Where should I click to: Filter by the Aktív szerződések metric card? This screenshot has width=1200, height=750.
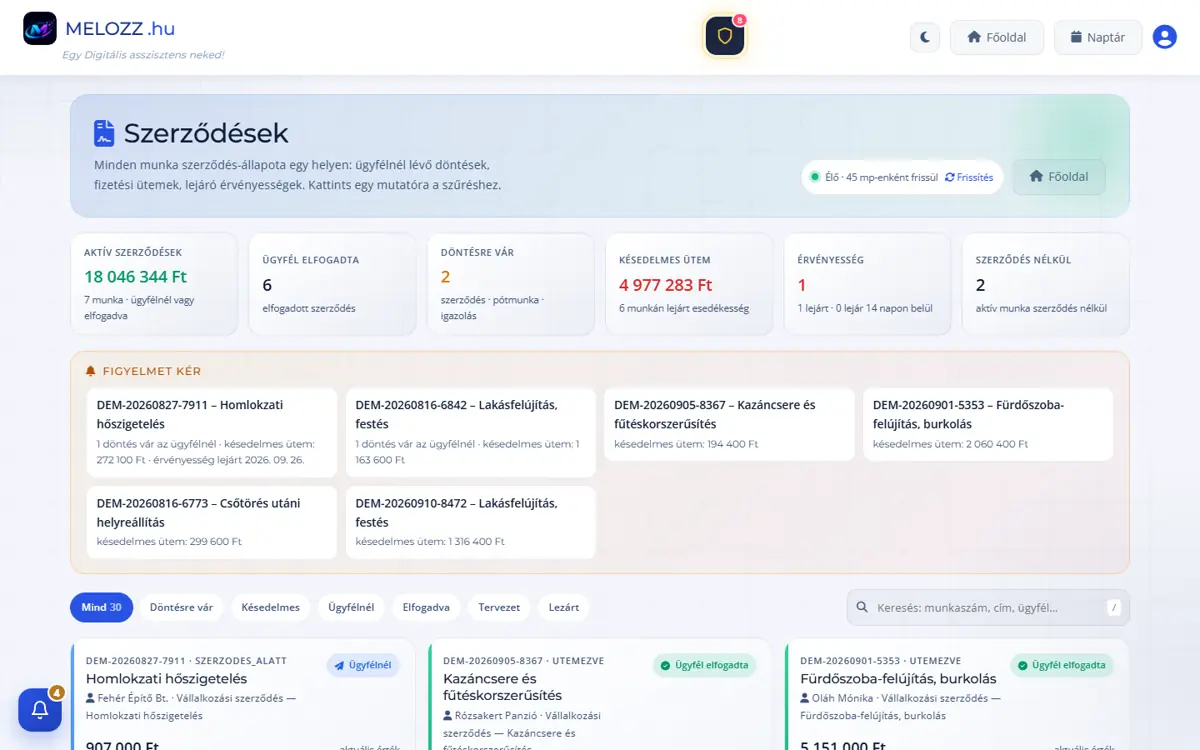click(153, 284)
